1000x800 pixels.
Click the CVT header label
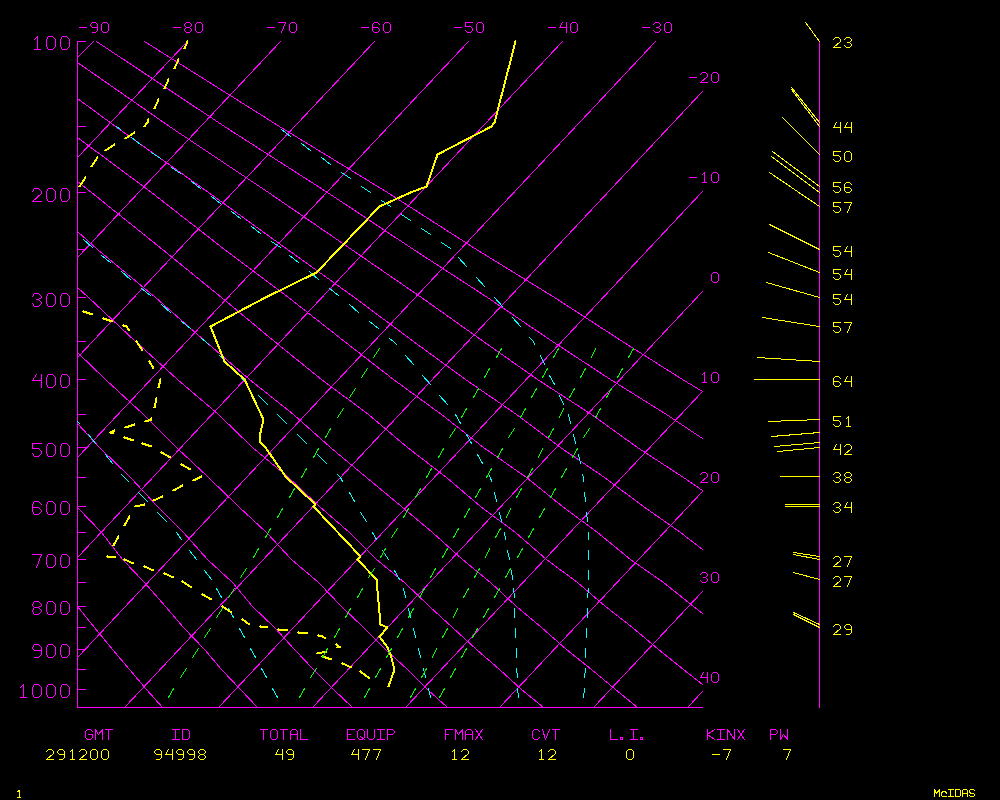tap(546, 735)
